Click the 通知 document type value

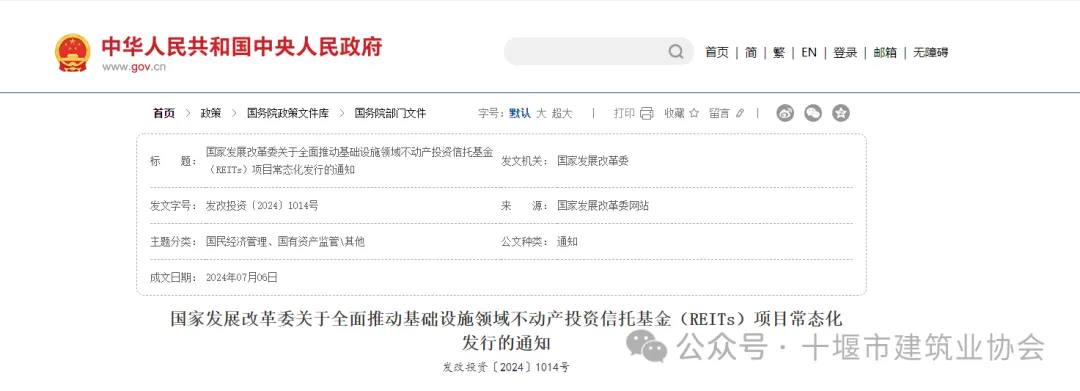point(567,242)
